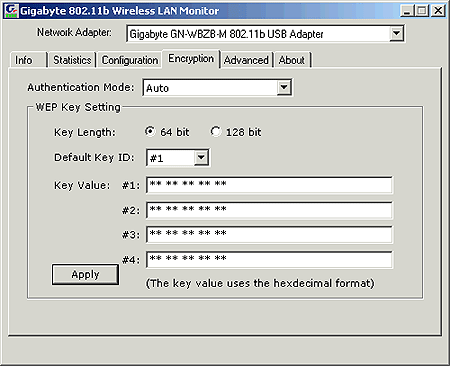Show the About tab

(x=292, y=60)
